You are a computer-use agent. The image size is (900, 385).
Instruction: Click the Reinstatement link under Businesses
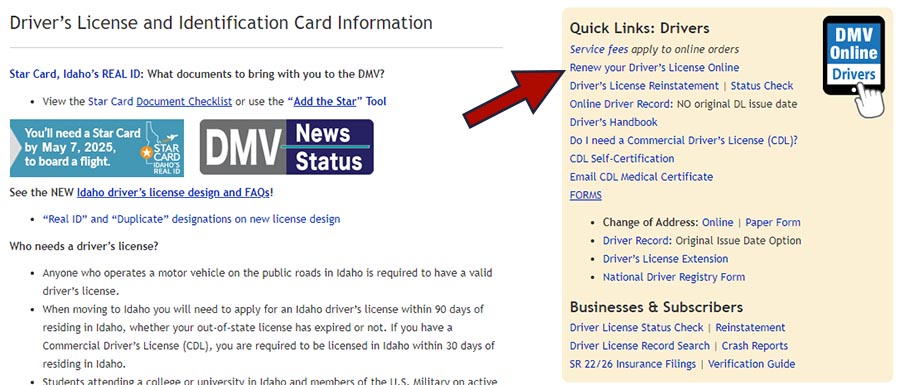750,328
